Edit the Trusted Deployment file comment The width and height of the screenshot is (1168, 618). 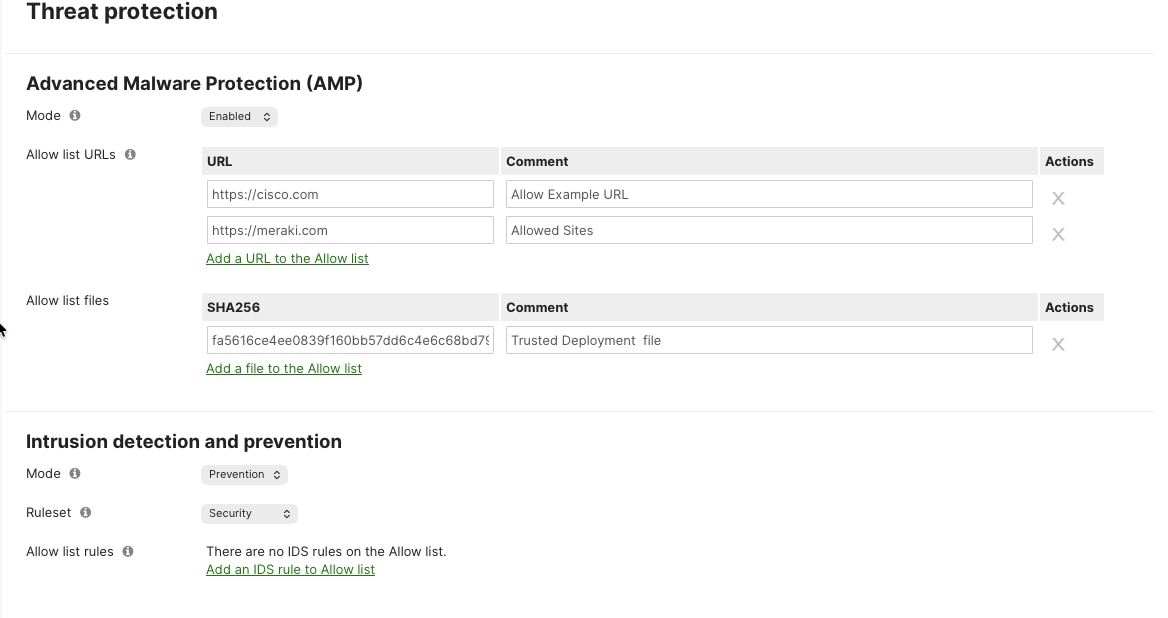click(x=768, y=340)
